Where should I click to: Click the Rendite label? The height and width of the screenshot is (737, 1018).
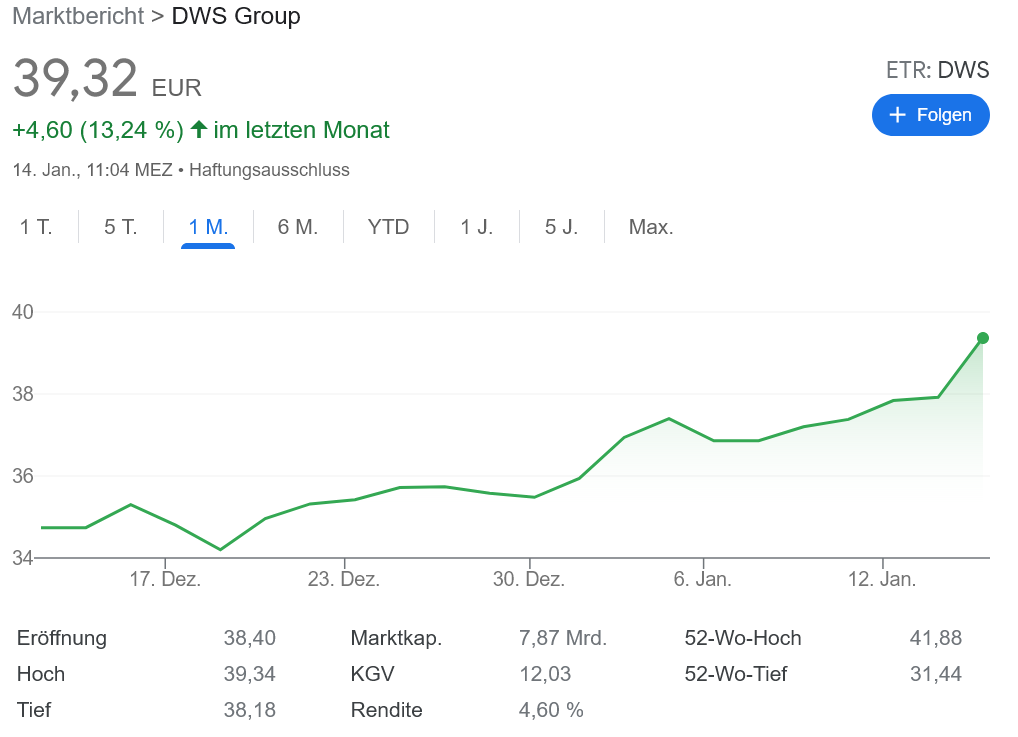click(386, 710)
